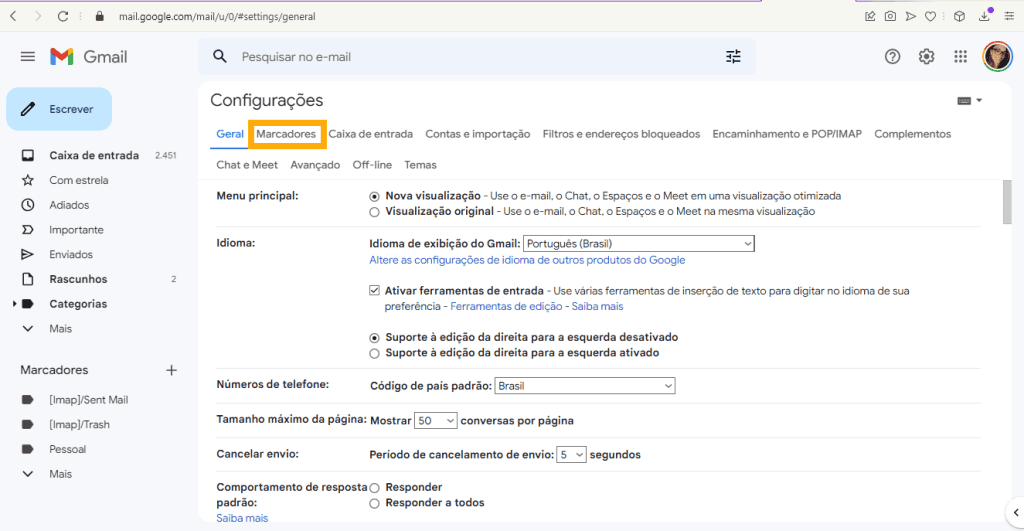Open conversations per page dropdown
This screenshot has width=1024, height=531.
(436, 421)
